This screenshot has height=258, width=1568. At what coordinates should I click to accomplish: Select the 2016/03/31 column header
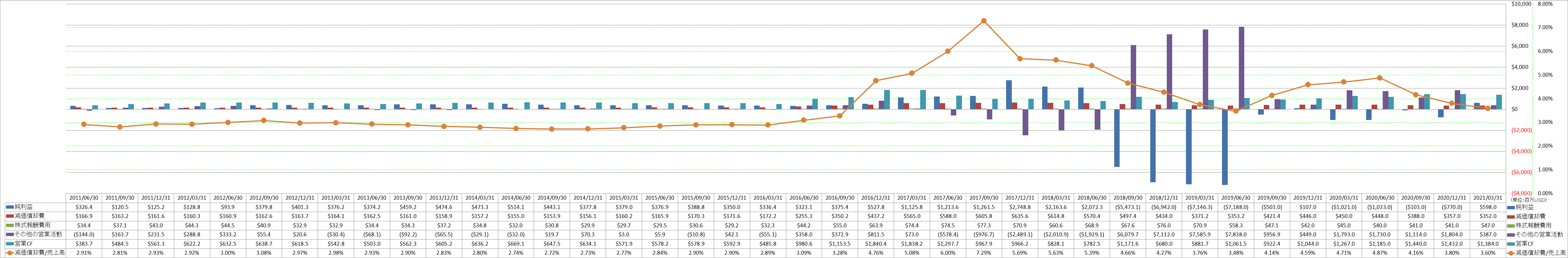coord(768,198)
